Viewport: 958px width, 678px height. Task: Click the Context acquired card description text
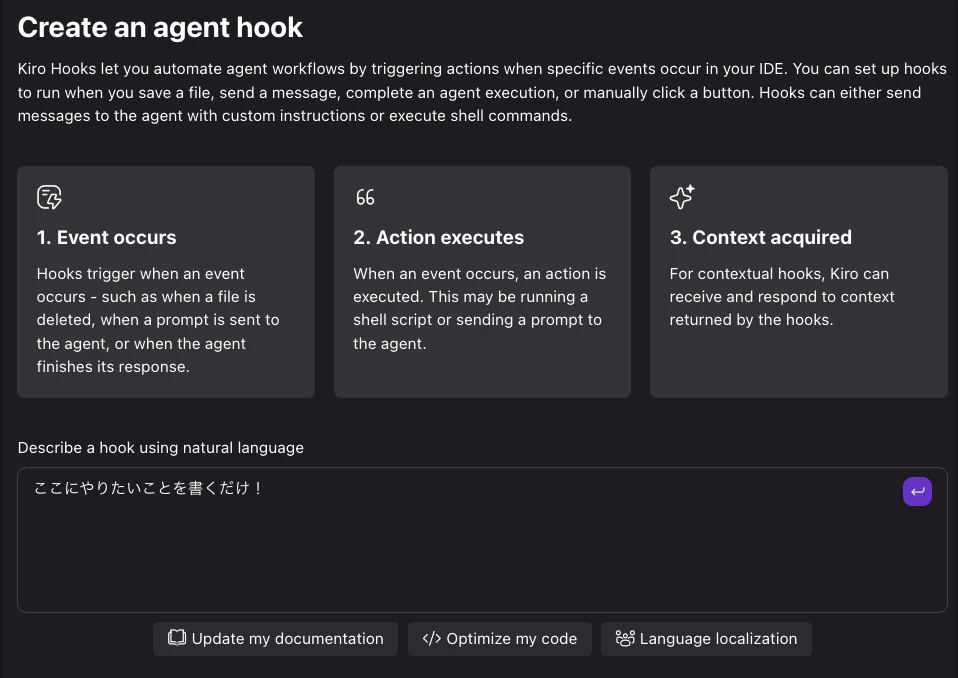(x=782, y=297)
